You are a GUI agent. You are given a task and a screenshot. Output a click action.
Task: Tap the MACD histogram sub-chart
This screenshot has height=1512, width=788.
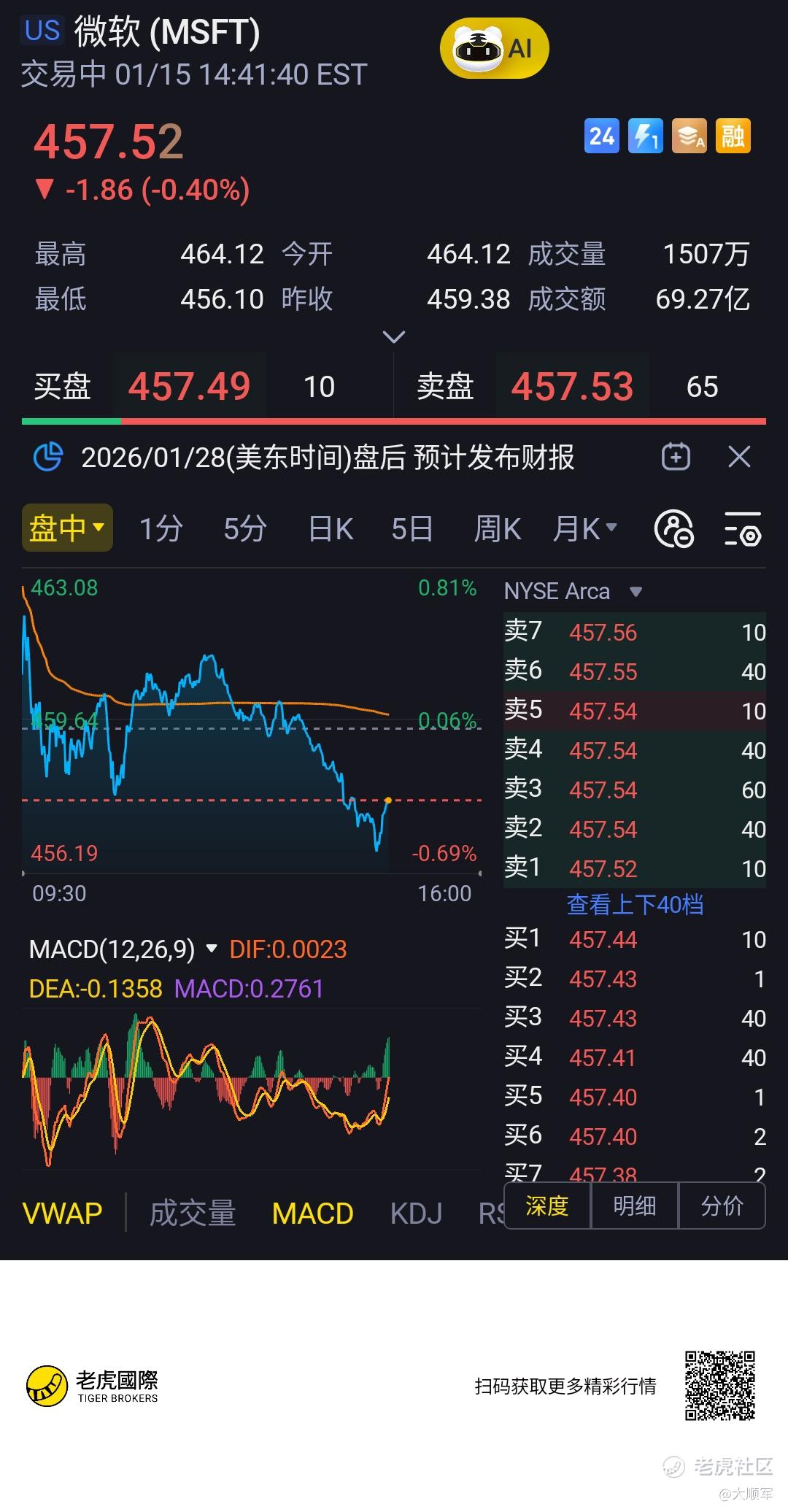tap(252, 1089)
